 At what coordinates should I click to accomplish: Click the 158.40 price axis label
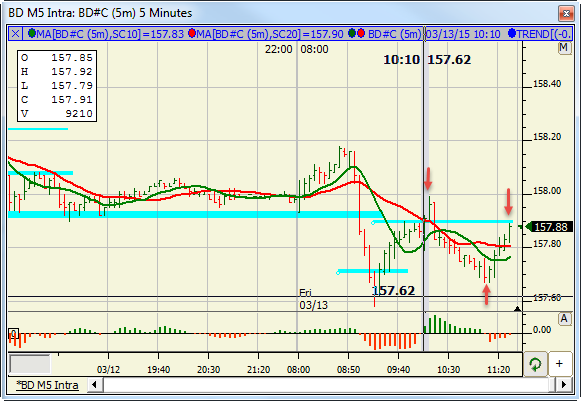click(547, 84)
